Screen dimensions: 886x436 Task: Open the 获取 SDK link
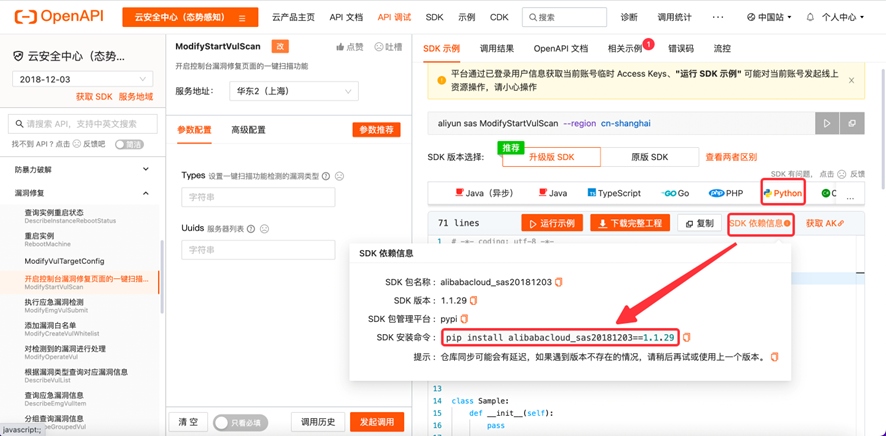click(94, 97)
